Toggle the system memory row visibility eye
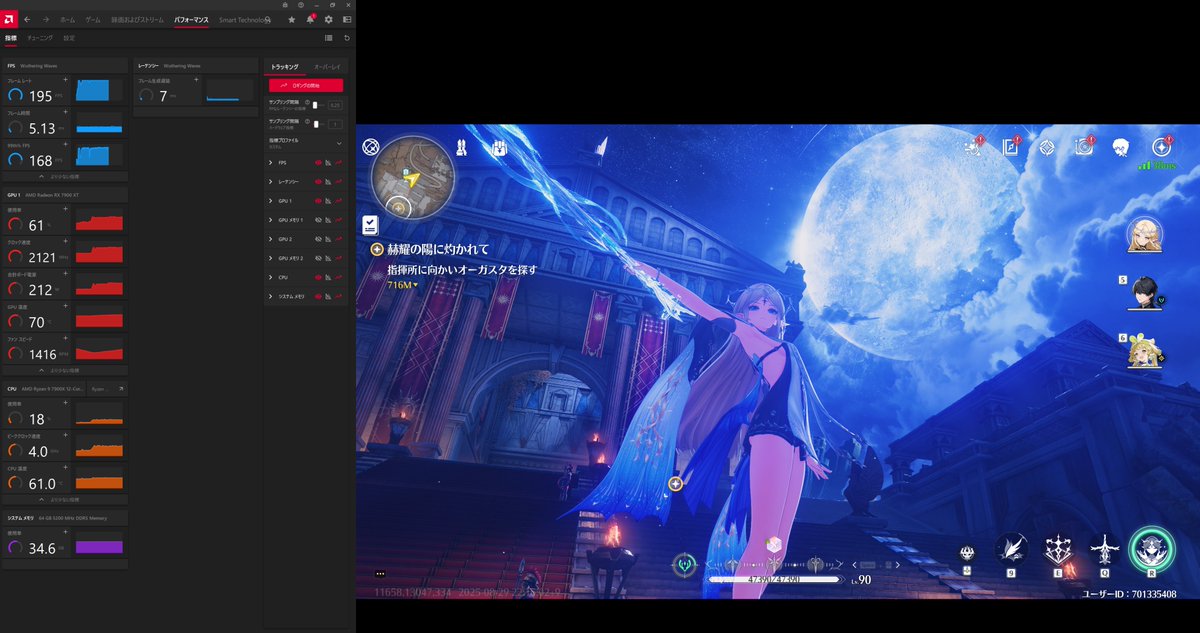This screenshot has width=1200, height=633. [319, 296]
